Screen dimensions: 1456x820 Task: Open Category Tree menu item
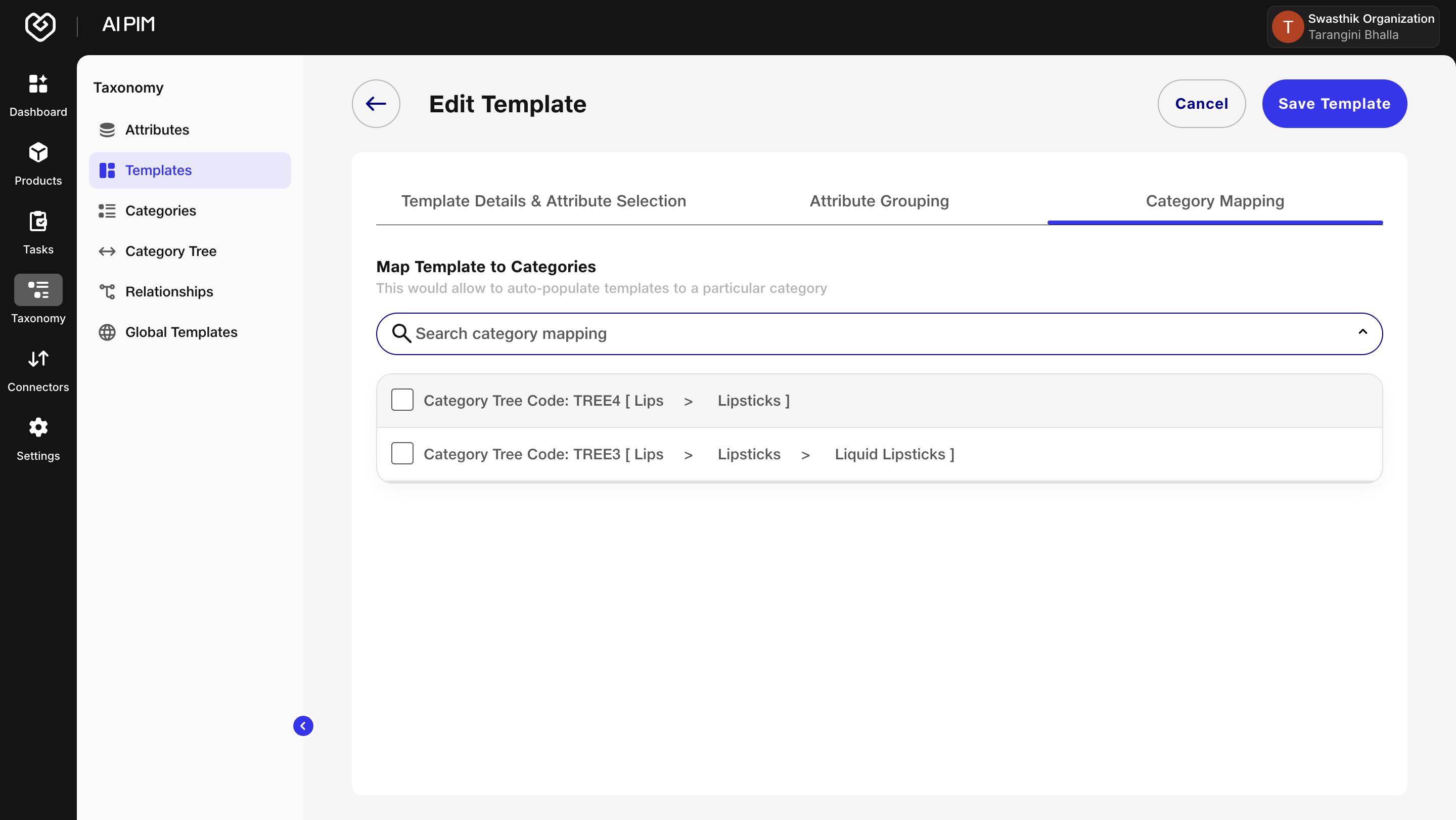click(x=190, y=251)
